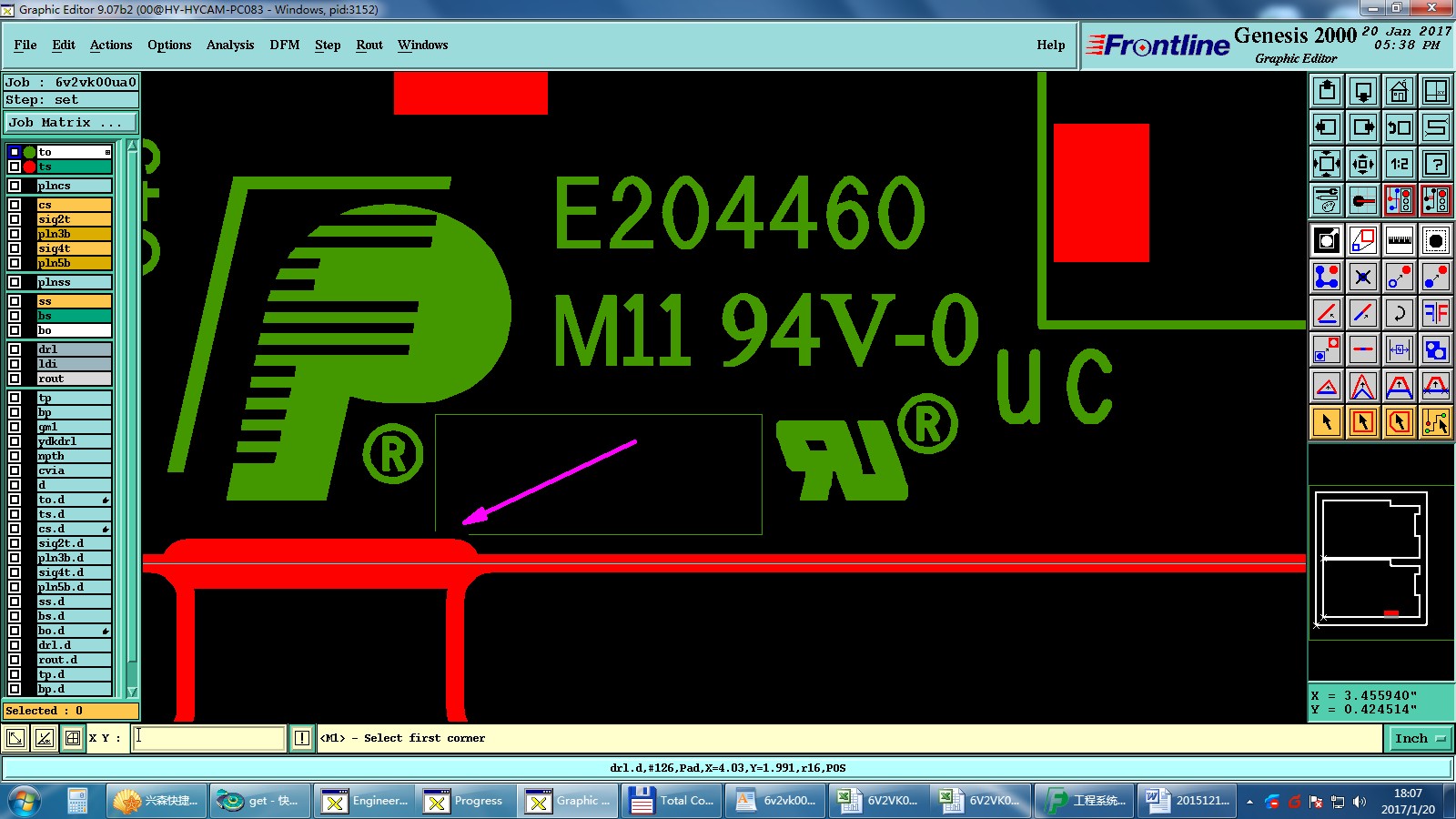Viewport: 1456px width, 819px height.
Task: Open the Engineer taskbar window
Action: pos(365,801)
